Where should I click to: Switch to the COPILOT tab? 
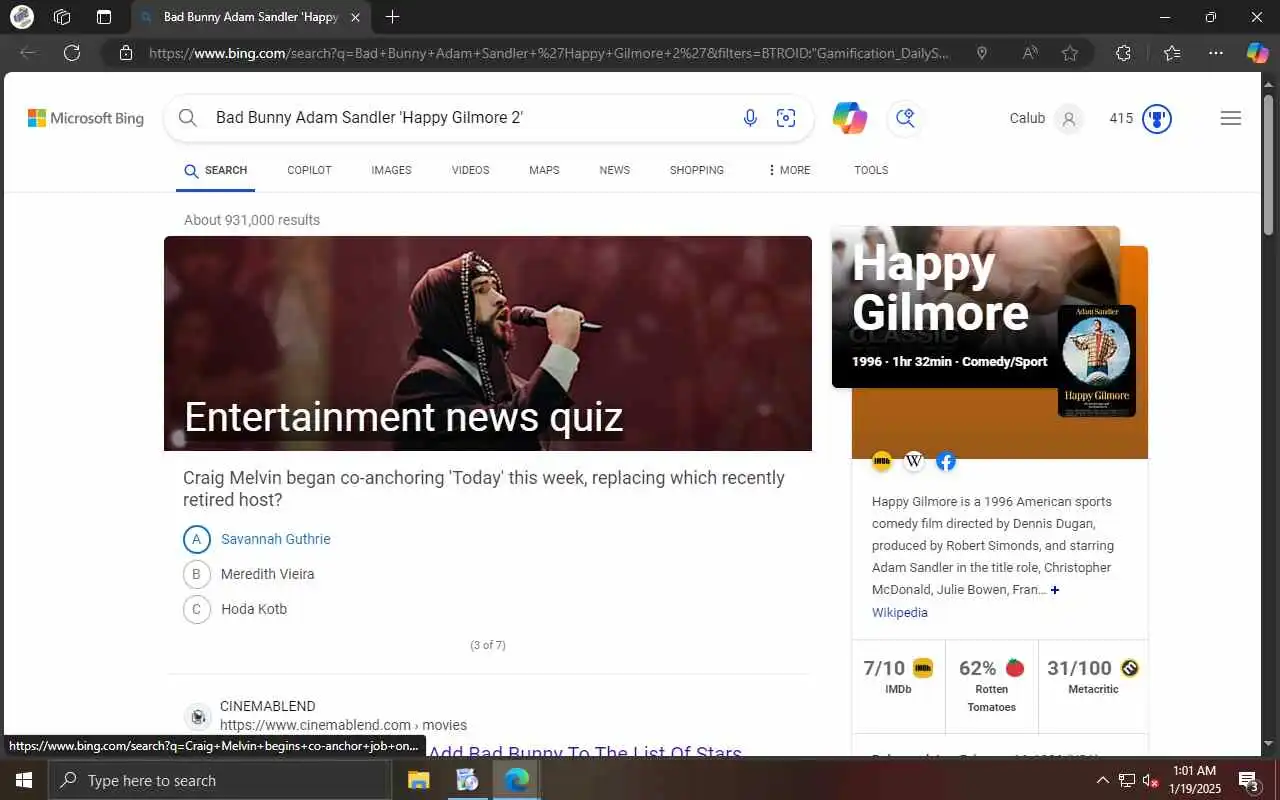click(309, 170)
